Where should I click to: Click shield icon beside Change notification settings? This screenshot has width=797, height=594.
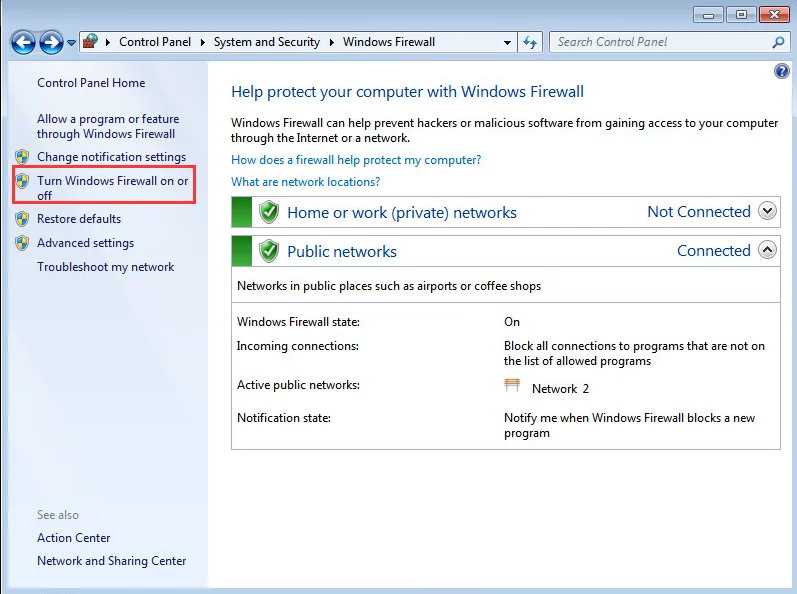(22, 157)
